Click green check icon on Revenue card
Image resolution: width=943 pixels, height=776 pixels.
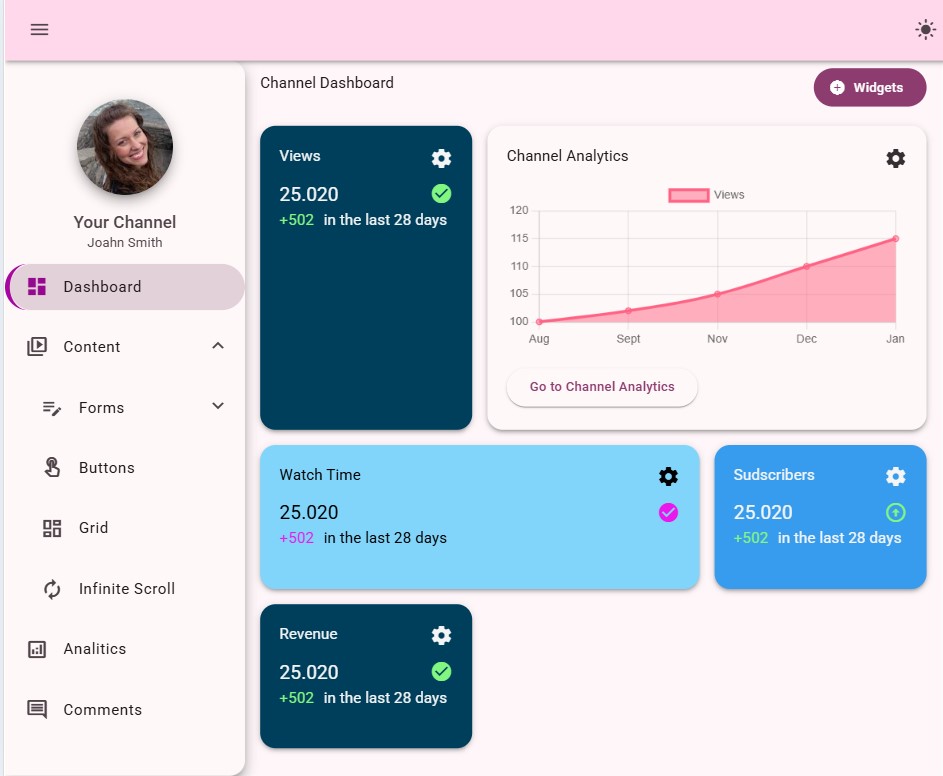tap(441, 671)
